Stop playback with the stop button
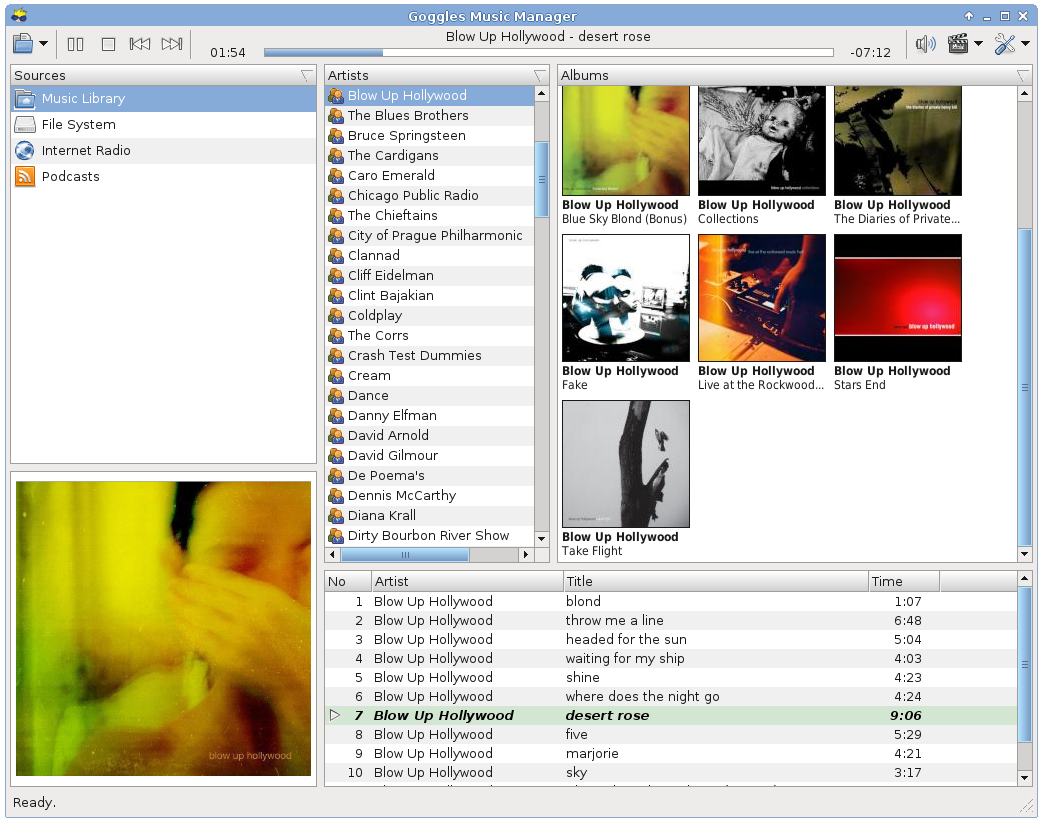The width and height of the screenshot is (1045, 823). [x=109, y=44]
